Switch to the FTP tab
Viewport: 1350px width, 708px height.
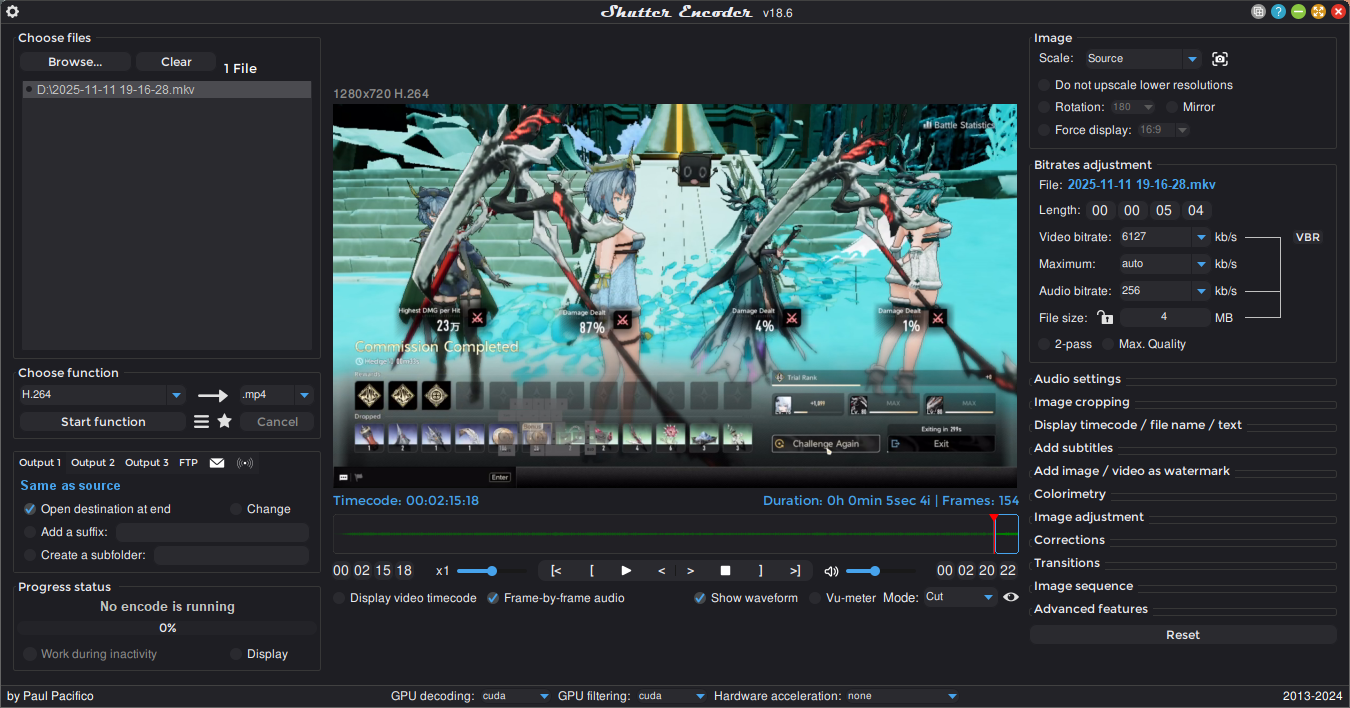point(188,463)
